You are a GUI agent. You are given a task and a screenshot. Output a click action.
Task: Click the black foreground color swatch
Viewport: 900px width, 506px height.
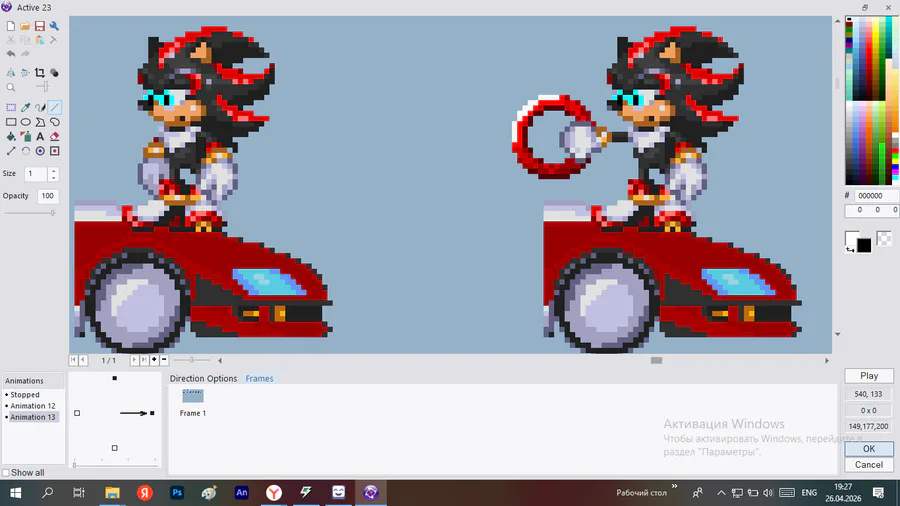point(864,246)
